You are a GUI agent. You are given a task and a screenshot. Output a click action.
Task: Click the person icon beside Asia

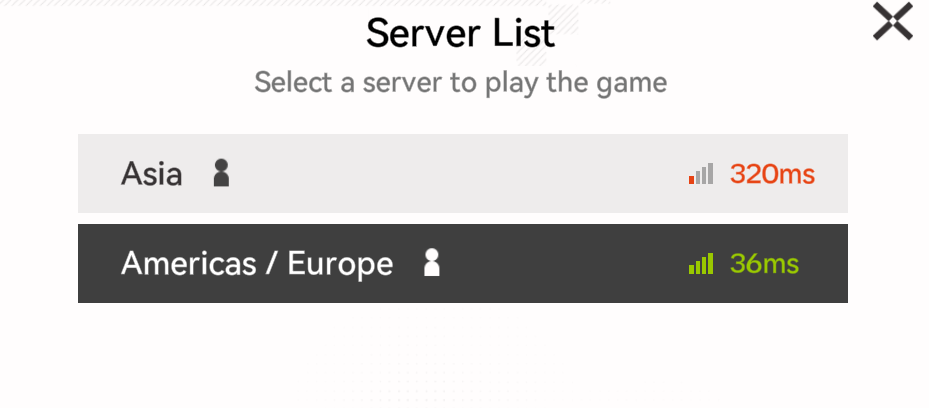click(221, 173)
